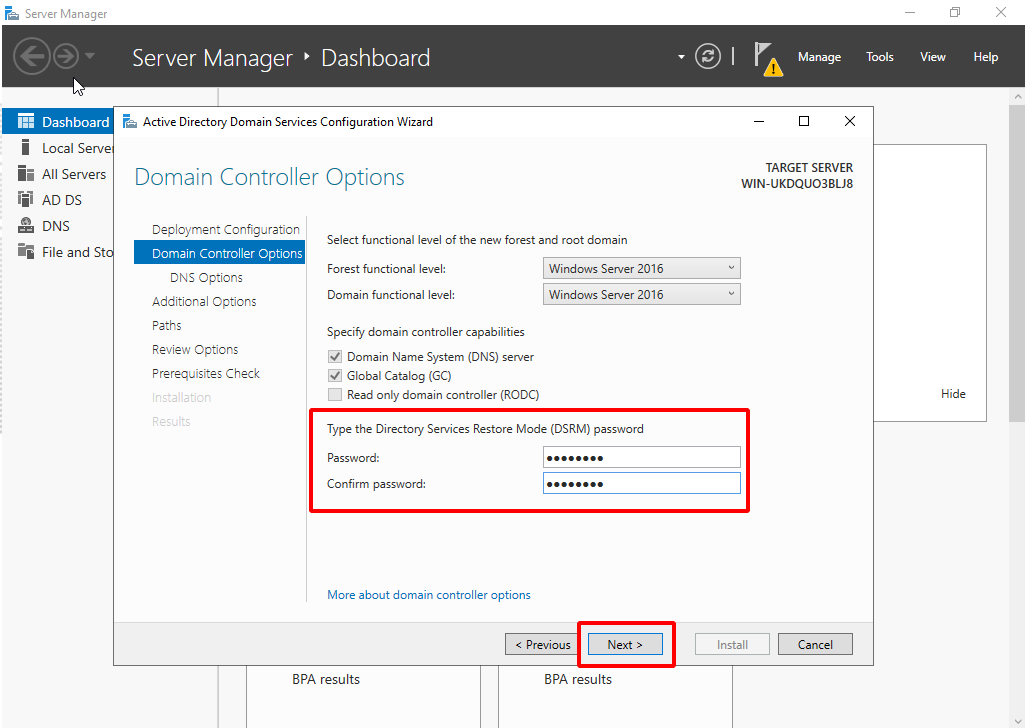Open the Domain functional level dropdown
1025x728 pixels.
pos(641,294)
